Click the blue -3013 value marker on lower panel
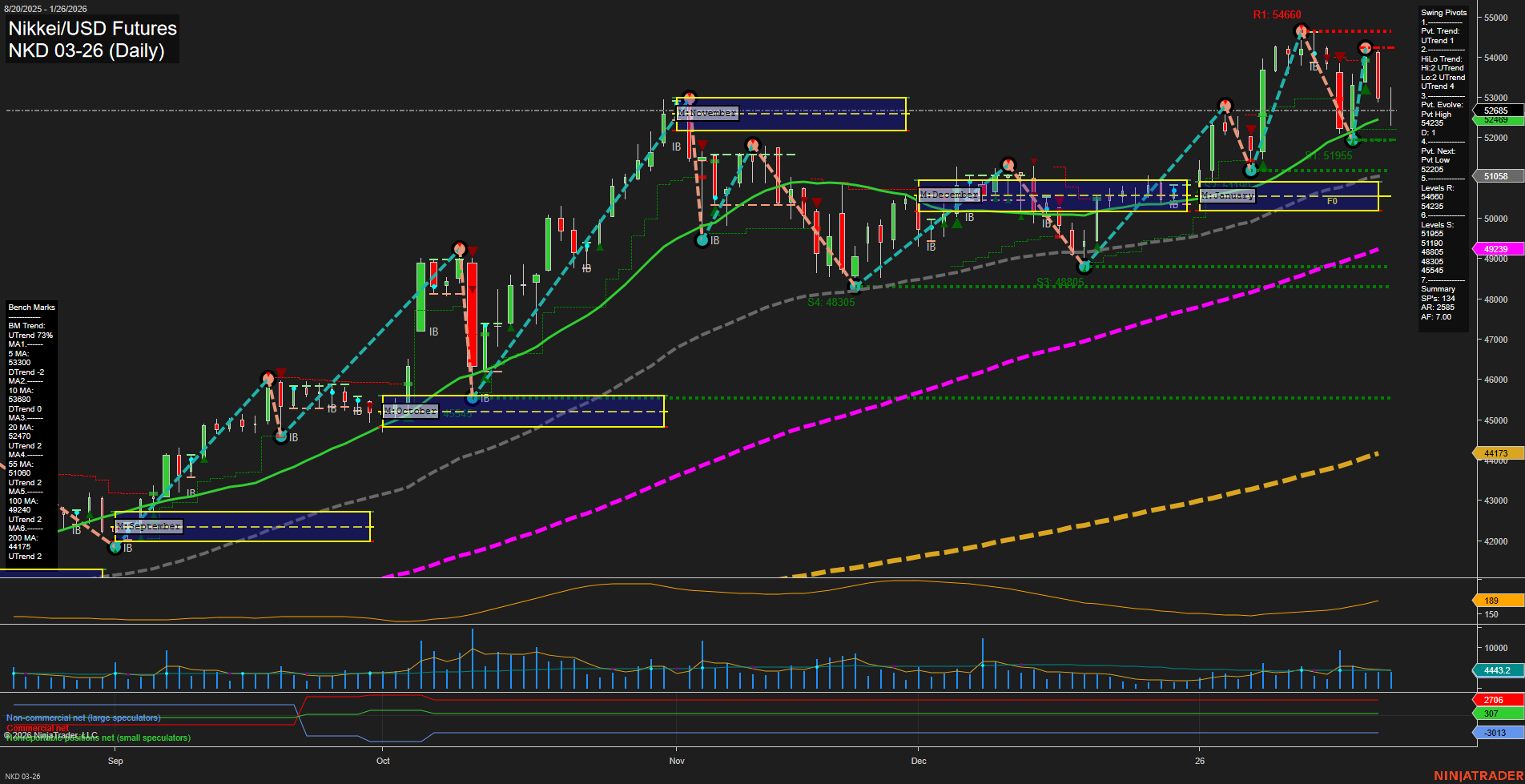Screen dimensions: 1525x784 1495,732
